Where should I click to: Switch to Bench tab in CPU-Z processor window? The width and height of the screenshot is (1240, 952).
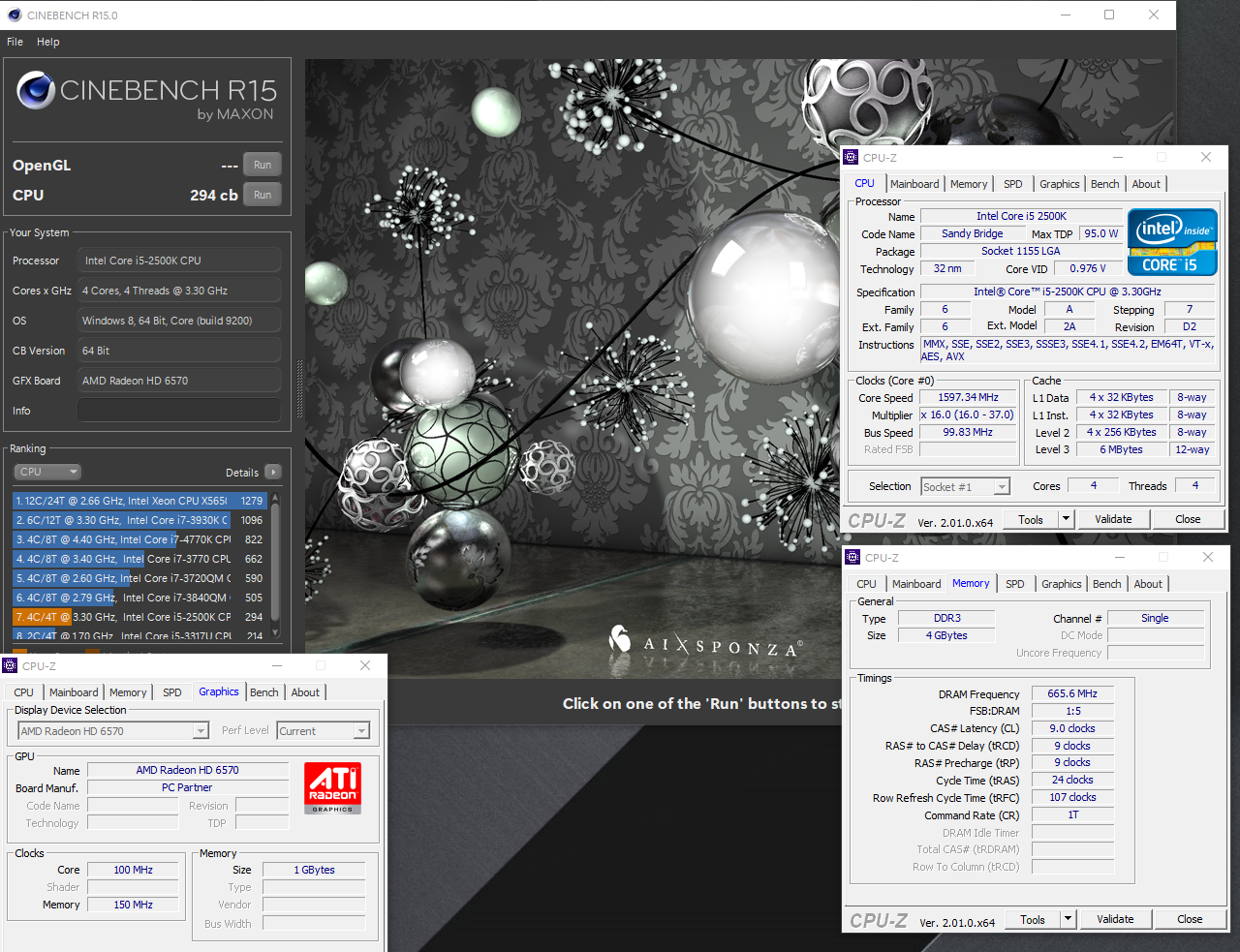point(1105,184)
